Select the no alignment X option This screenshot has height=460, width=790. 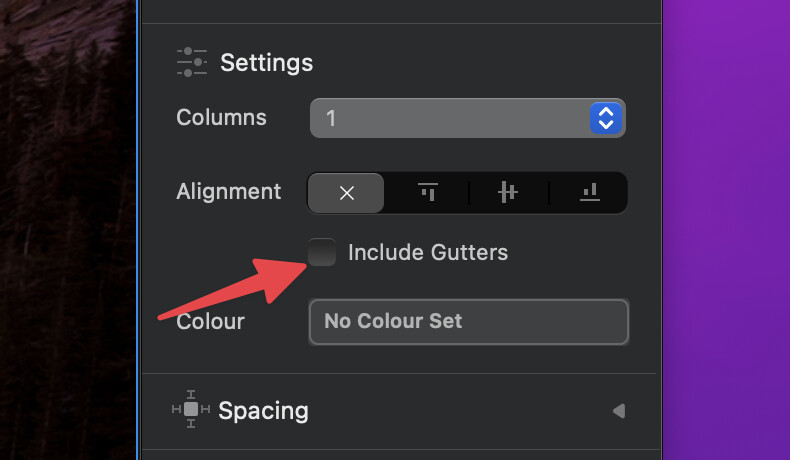[346, 193]
